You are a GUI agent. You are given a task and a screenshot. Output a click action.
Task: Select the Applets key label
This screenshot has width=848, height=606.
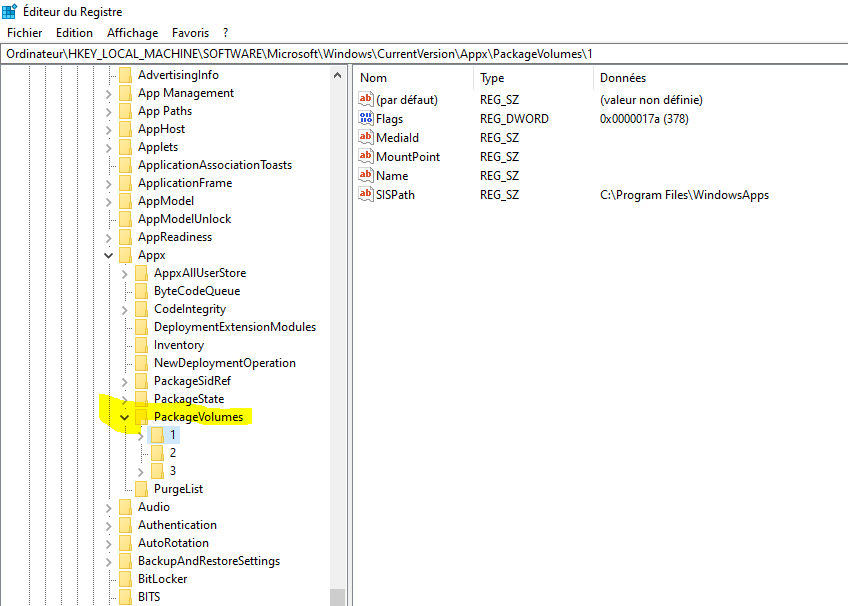[x=158, y=147]
